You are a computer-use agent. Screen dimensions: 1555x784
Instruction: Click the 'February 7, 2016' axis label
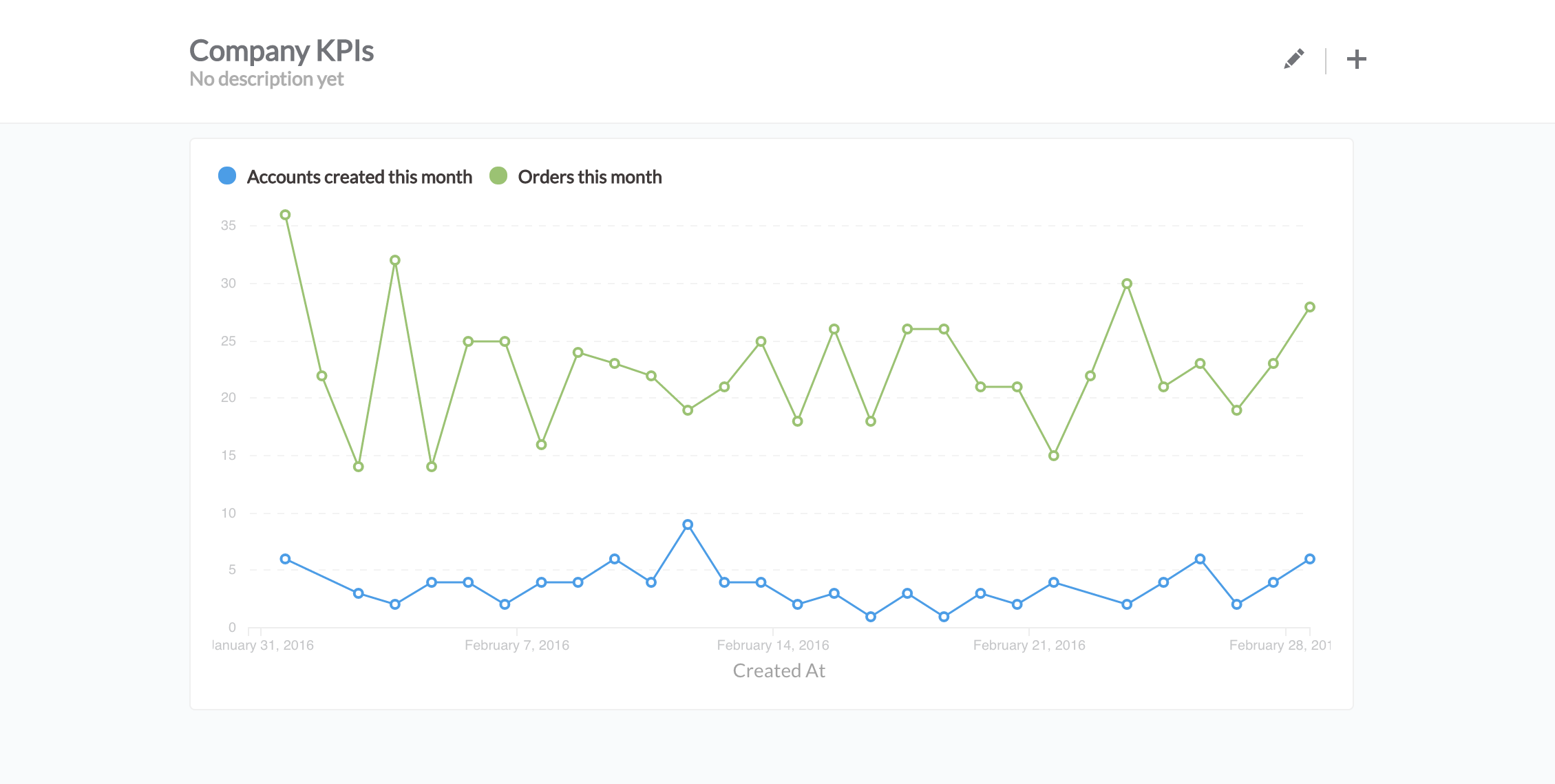(x=517, y=645)
